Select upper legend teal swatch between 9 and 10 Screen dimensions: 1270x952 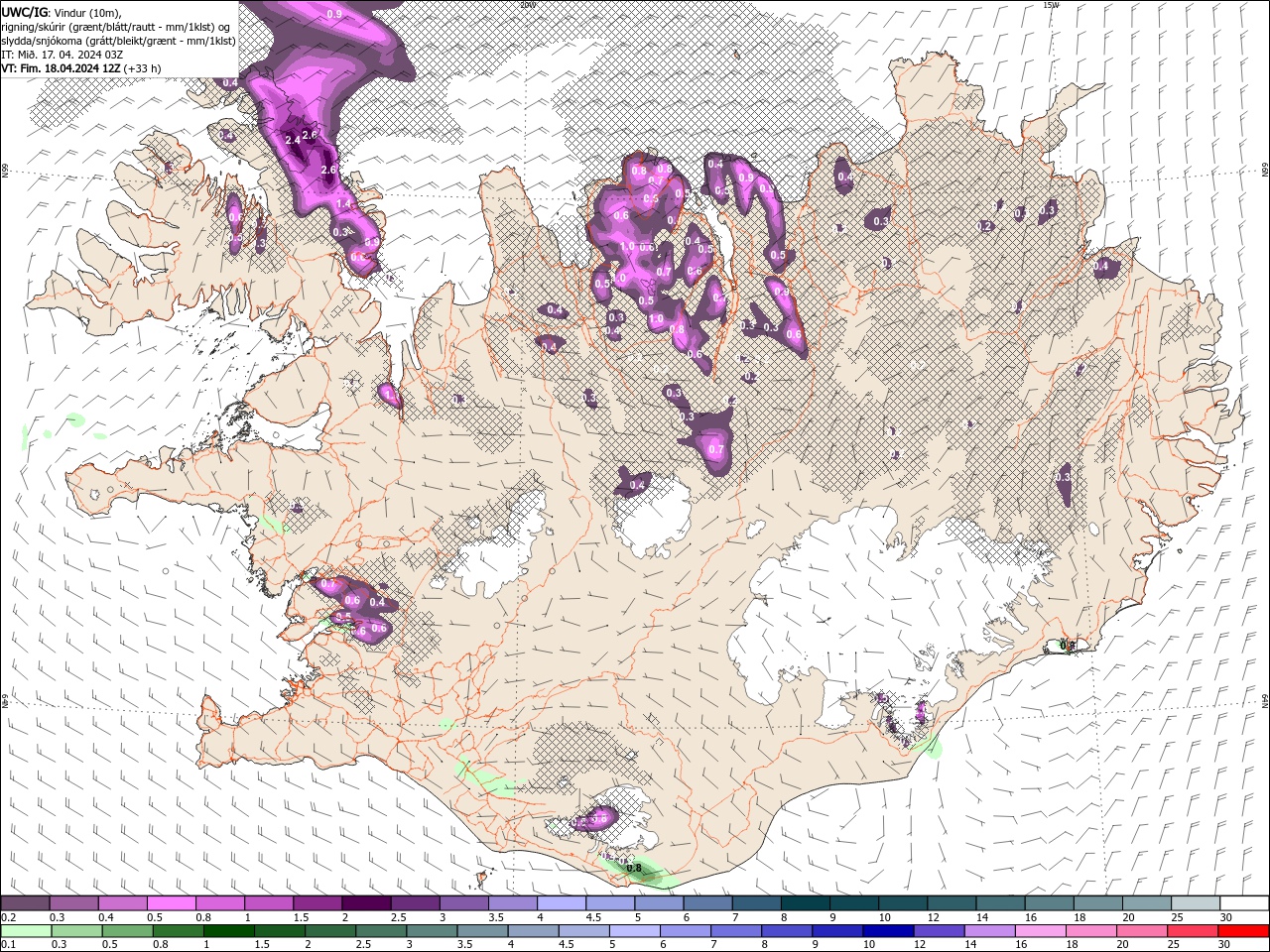click(x=852, y=903)
